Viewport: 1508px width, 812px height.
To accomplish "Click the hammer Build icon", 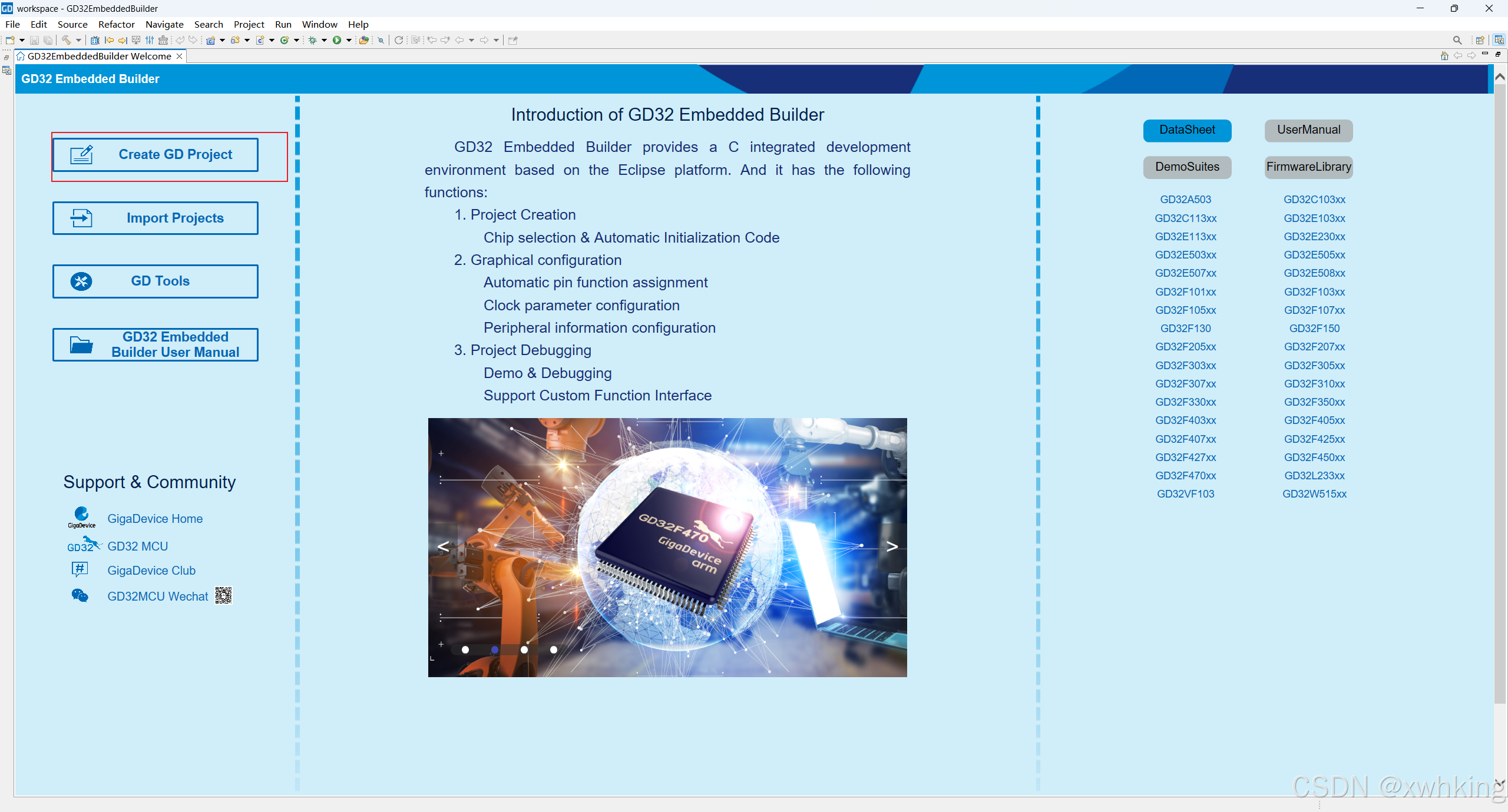I will pyautogui.click(x=66, y=40).
